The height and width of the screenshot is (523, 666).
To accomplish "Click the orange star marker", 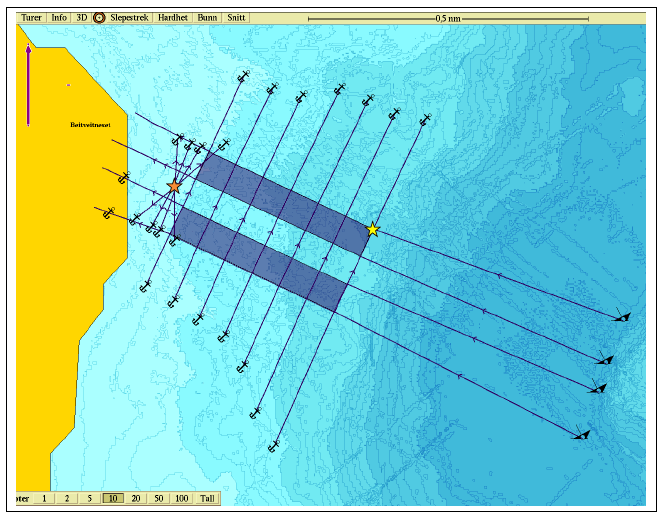I will [174, 187].
